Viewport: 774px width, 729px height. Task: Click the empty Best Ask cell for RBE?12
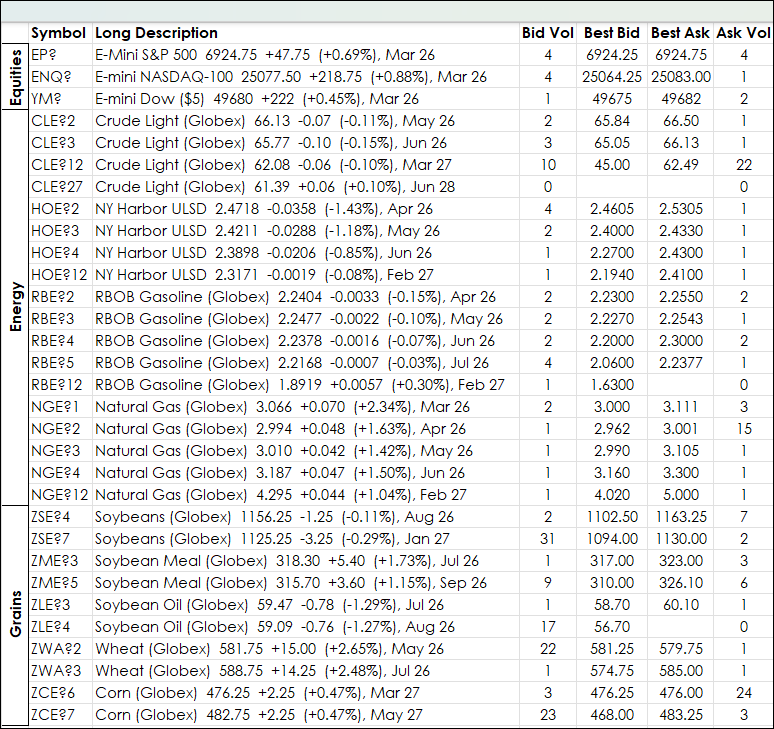[680, 385]
